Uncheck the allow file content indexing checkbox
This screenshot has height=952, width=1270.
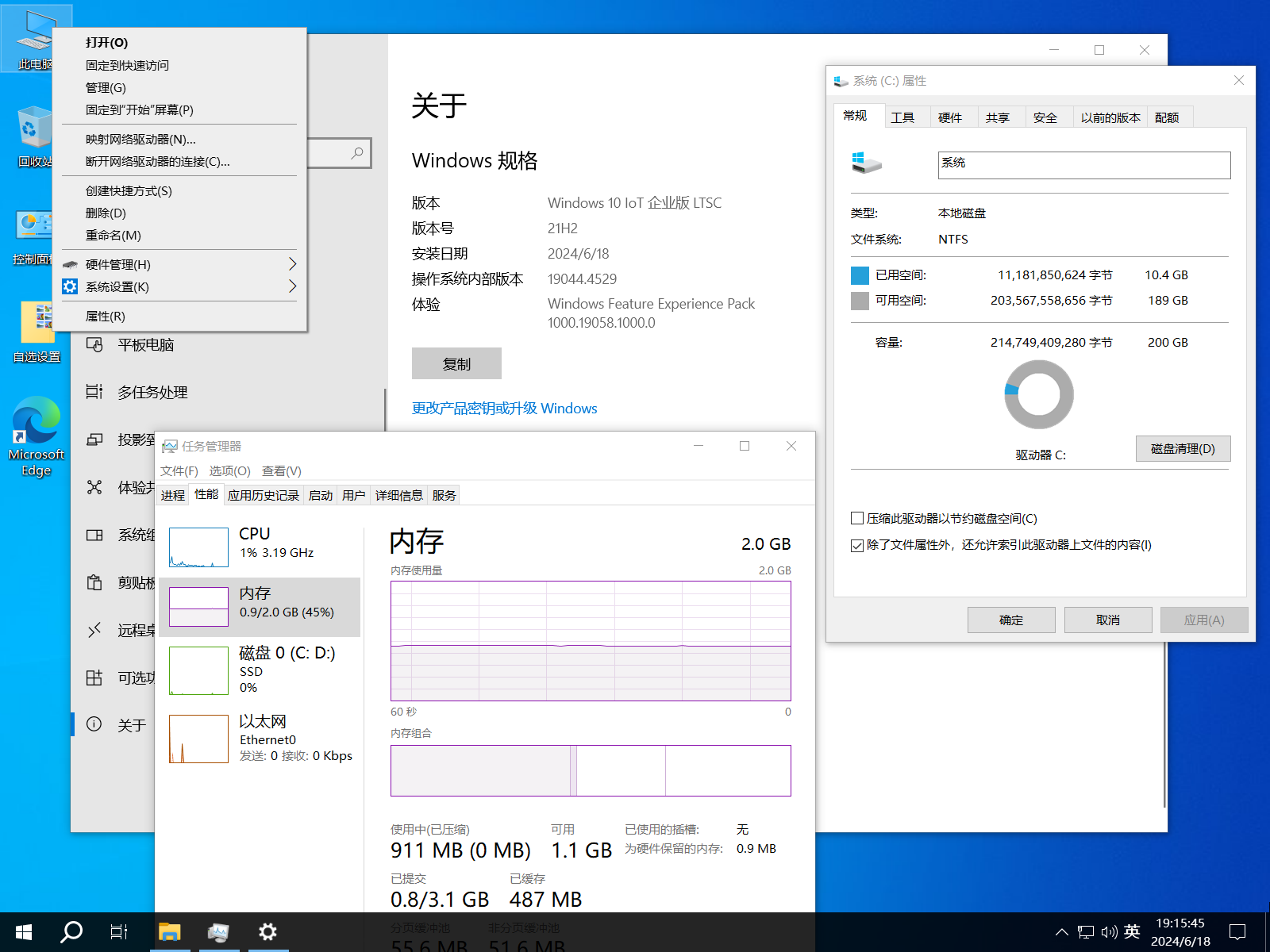point(857,545)
